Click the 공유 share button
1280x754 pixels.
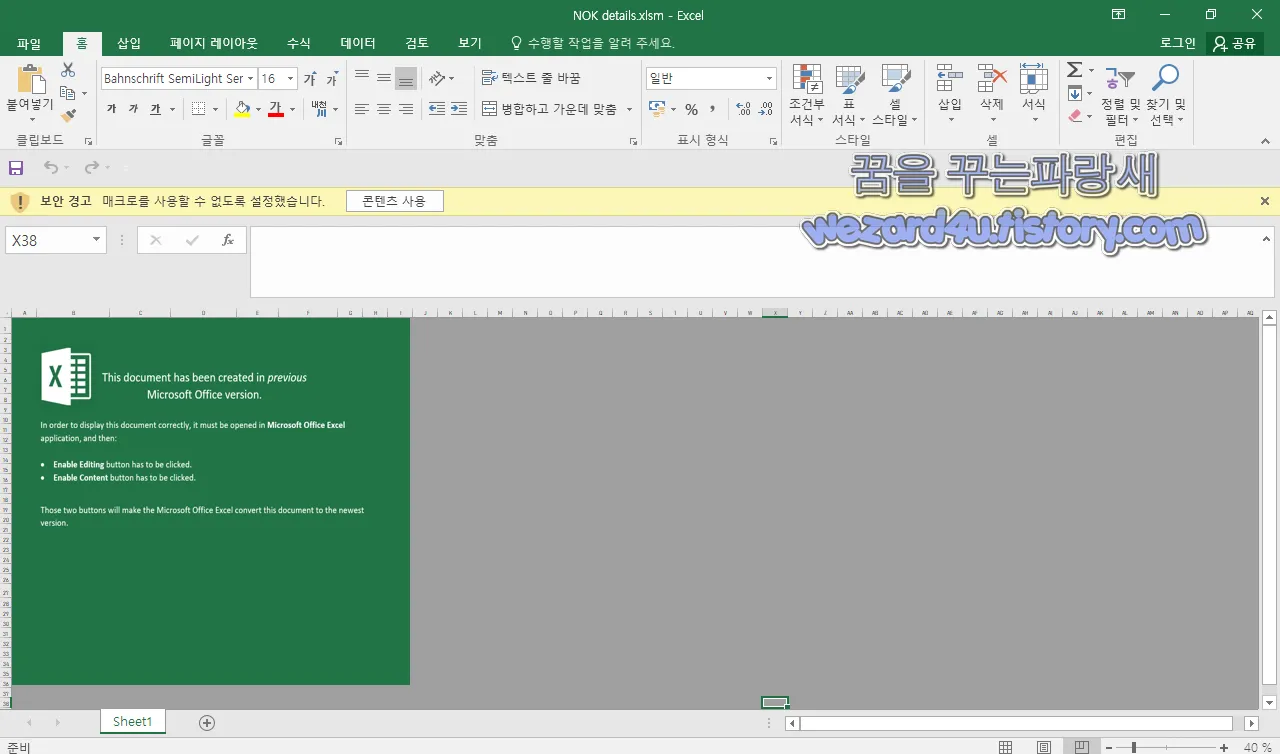(x=1234, y=43)
